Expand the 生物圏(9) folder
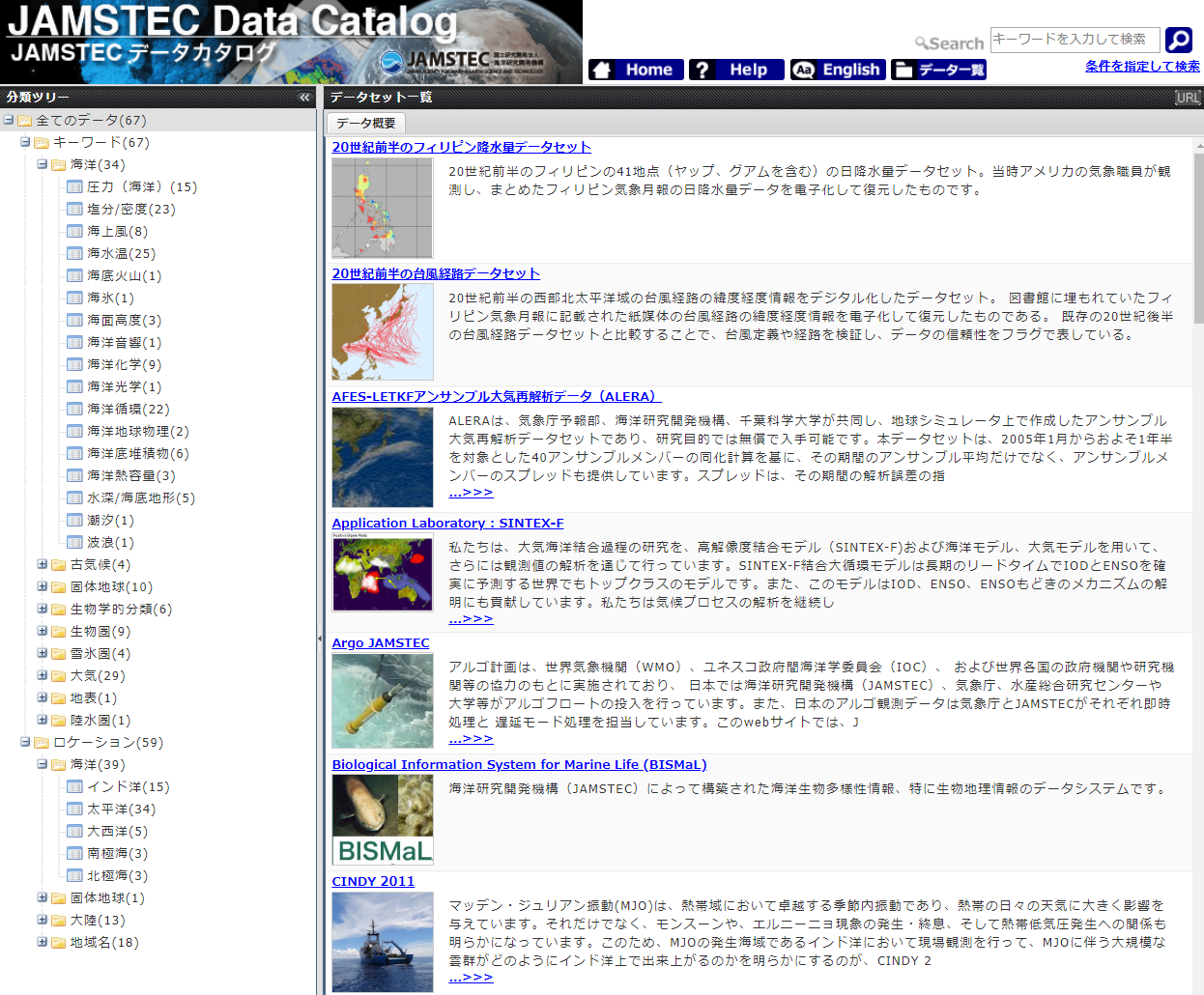The height and width of the screenshot is (995, 1204). tap(43, 631)
